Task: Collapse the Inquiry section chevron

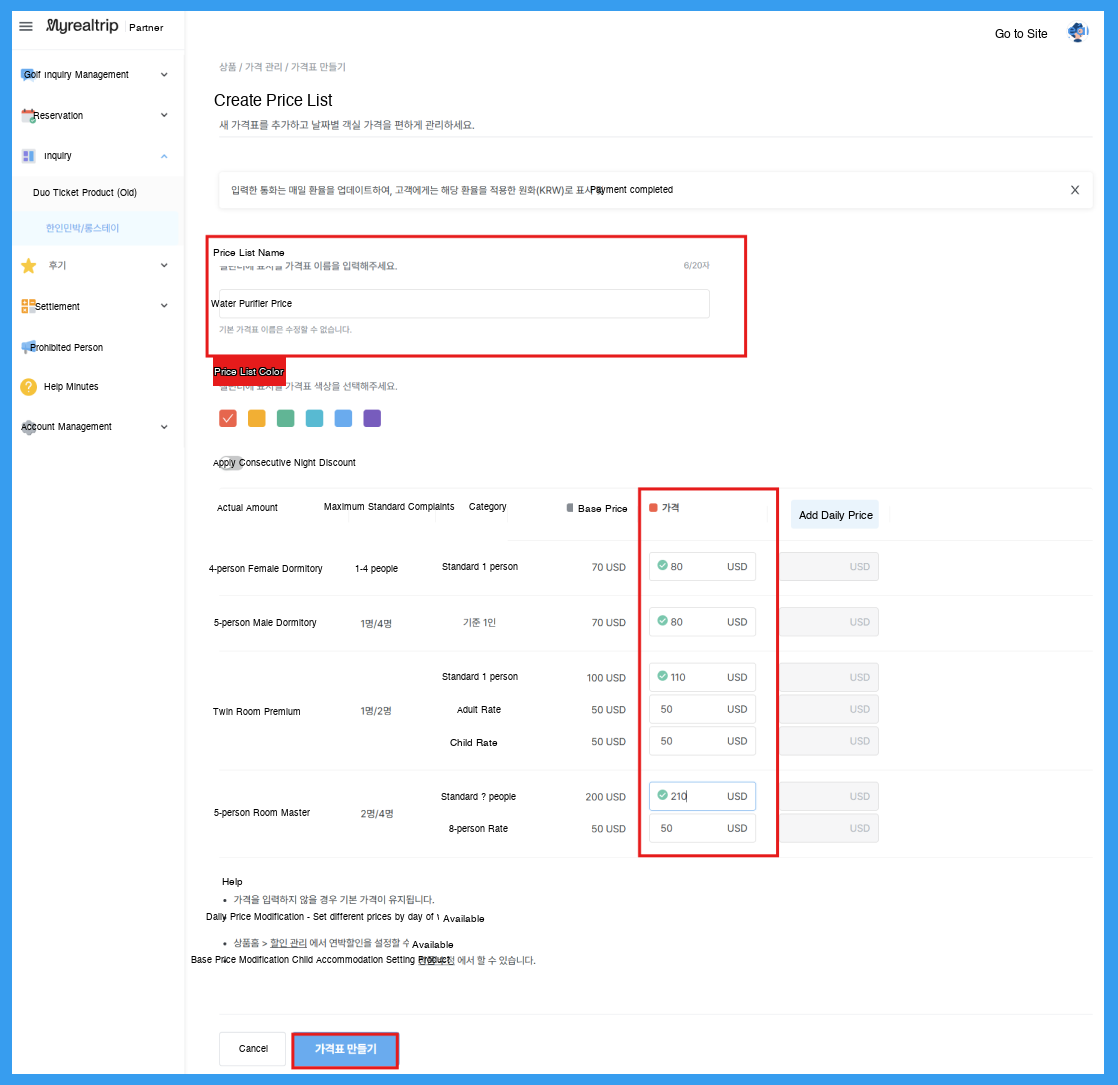Action: (164, 156)
